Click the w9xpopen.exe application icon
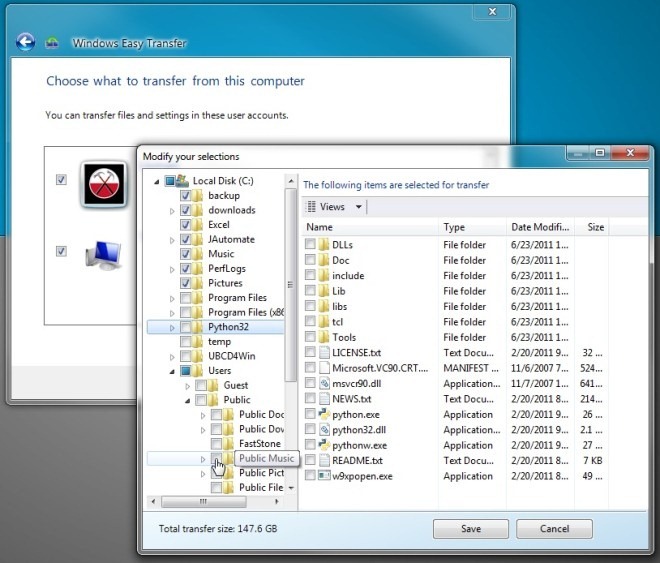Viewport: 660px width, 563px height. click(x=324, y=476)
